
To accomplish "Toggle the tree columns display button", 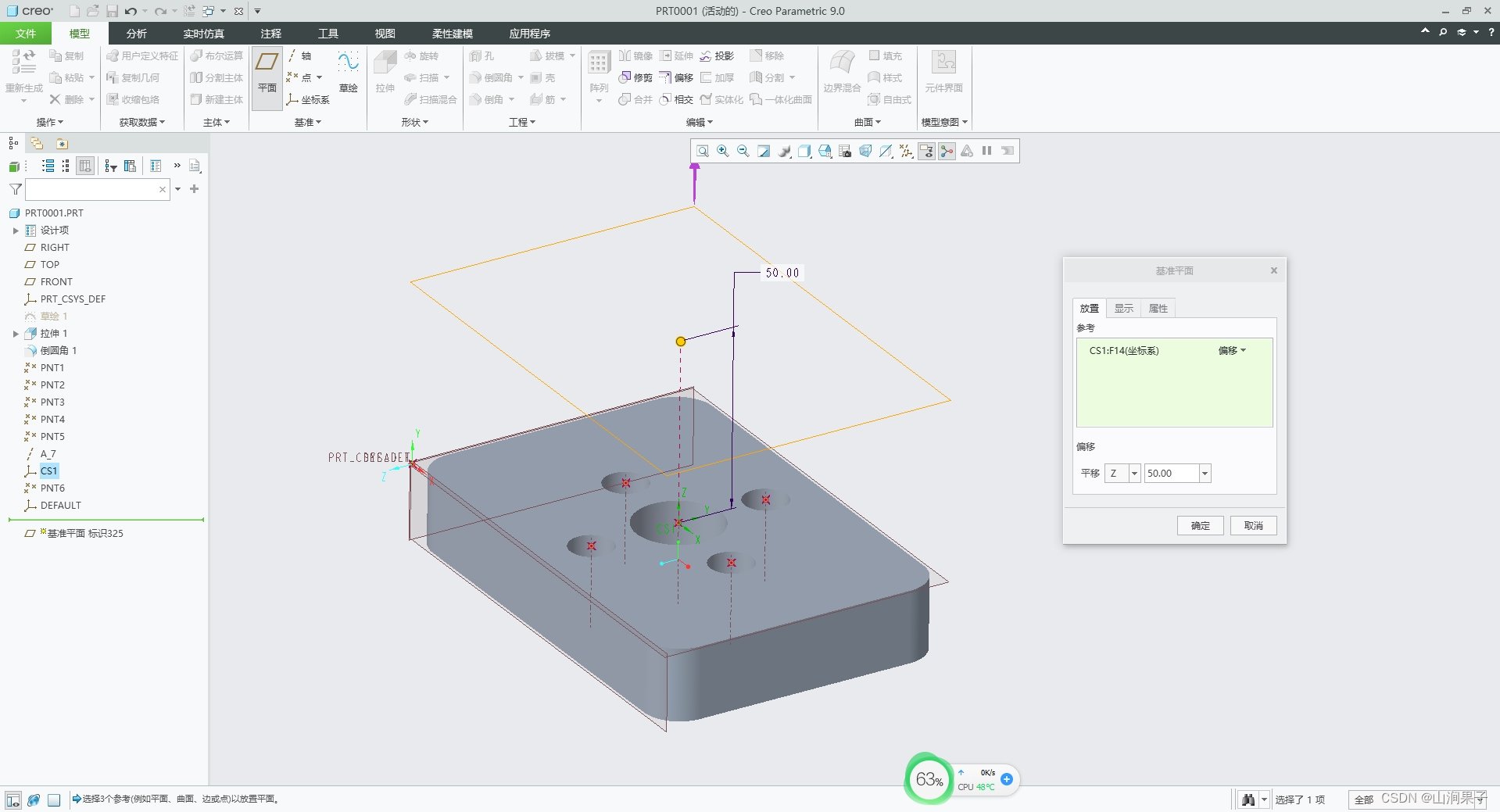I will (x=86, y=166).
